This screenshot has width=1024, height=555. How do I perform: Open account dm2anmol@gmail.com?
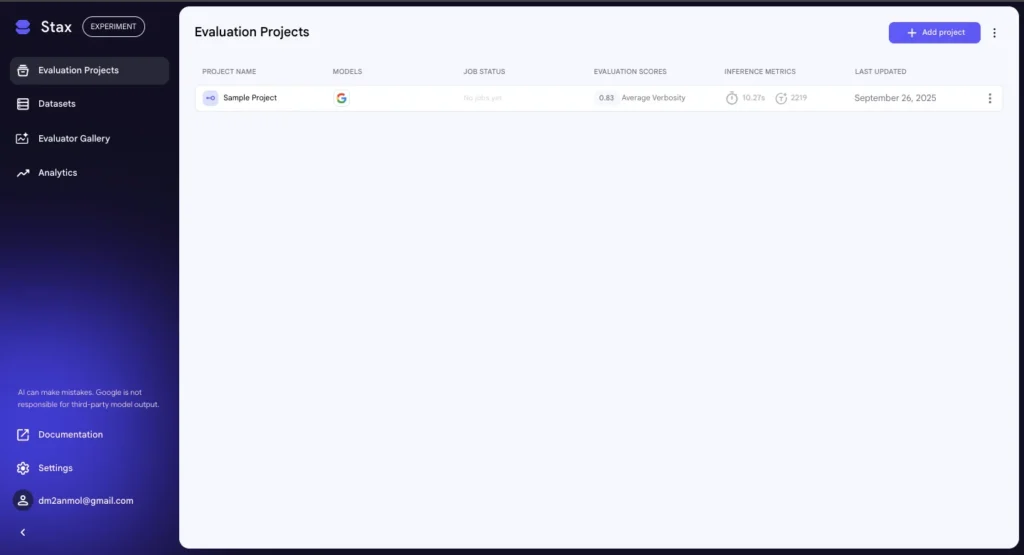point(86,501)
